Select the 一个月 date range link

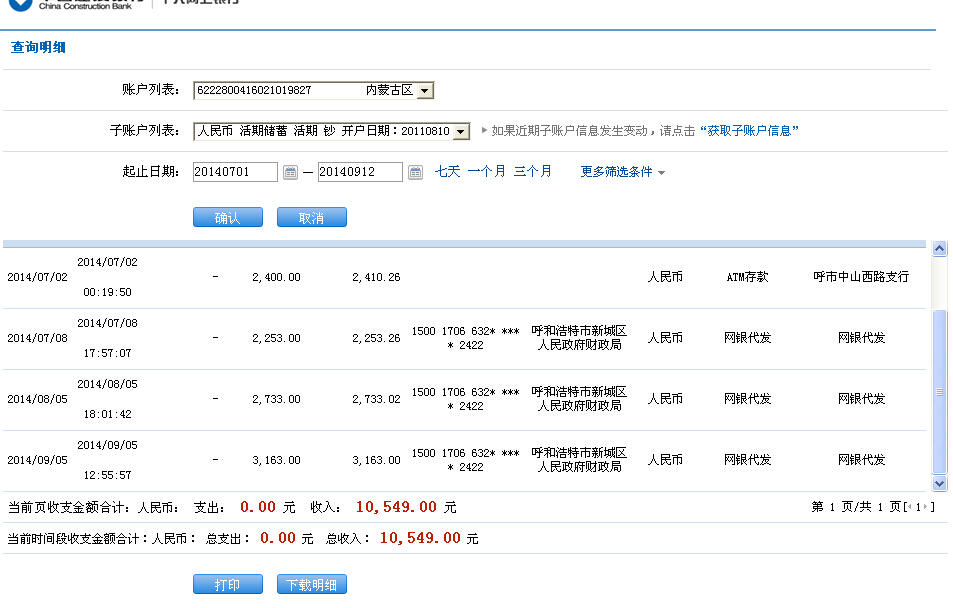click(x=486, y=171)
